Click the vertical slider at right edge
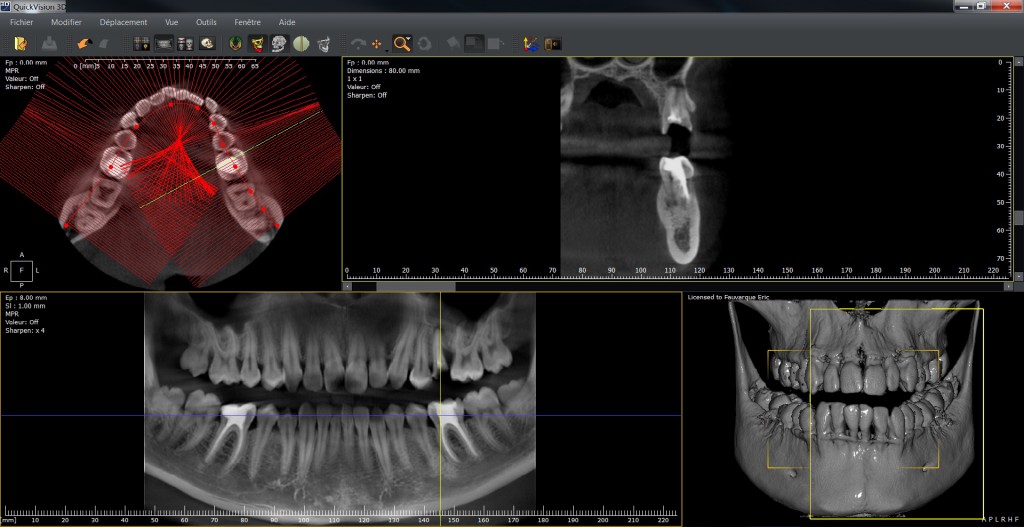Screen dimensions: 1024x527 (1018, 218)
